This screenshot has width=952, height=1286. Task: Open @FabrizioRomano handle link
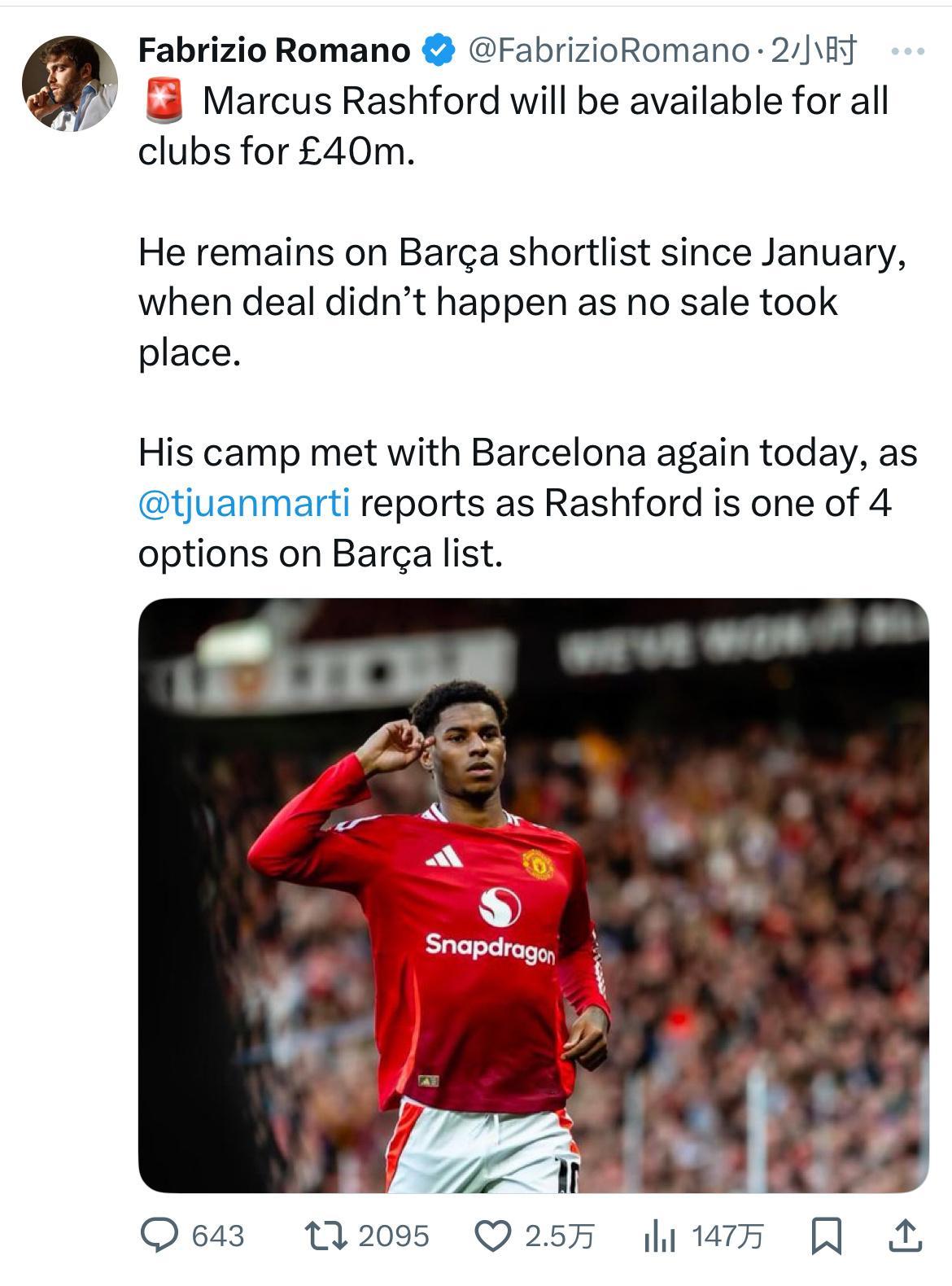pos(608,51)
